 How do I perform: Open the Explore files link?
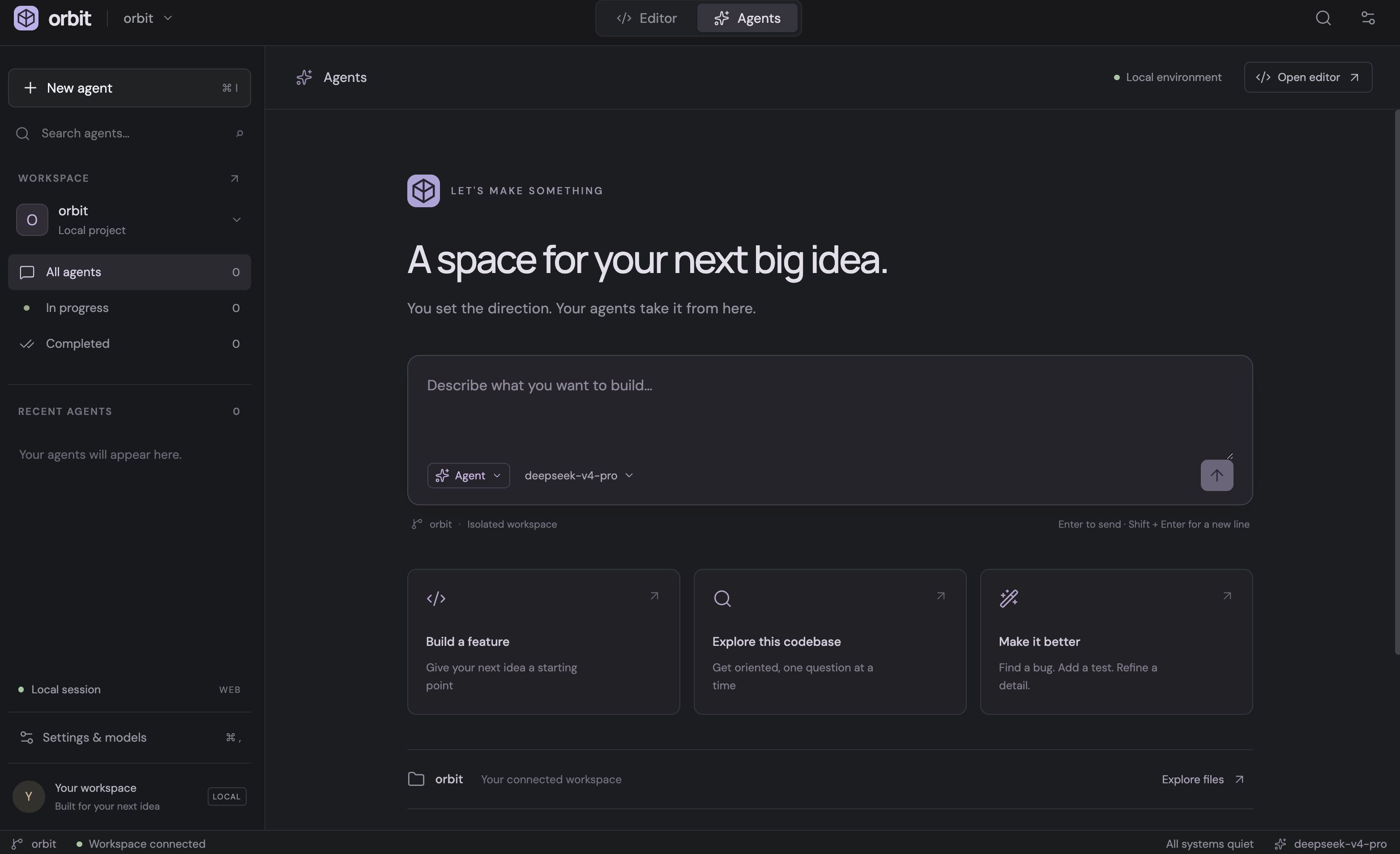pyautogui.click(x=1203, y=780)
